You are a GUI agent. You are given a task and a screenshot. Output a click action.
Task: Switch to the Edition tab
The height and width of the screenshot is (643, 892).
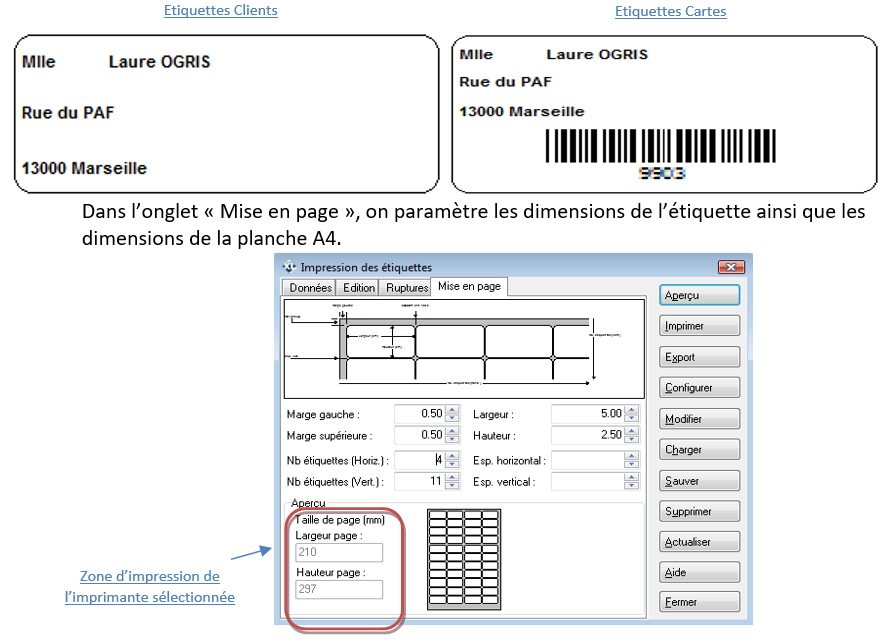coord(358,287)
